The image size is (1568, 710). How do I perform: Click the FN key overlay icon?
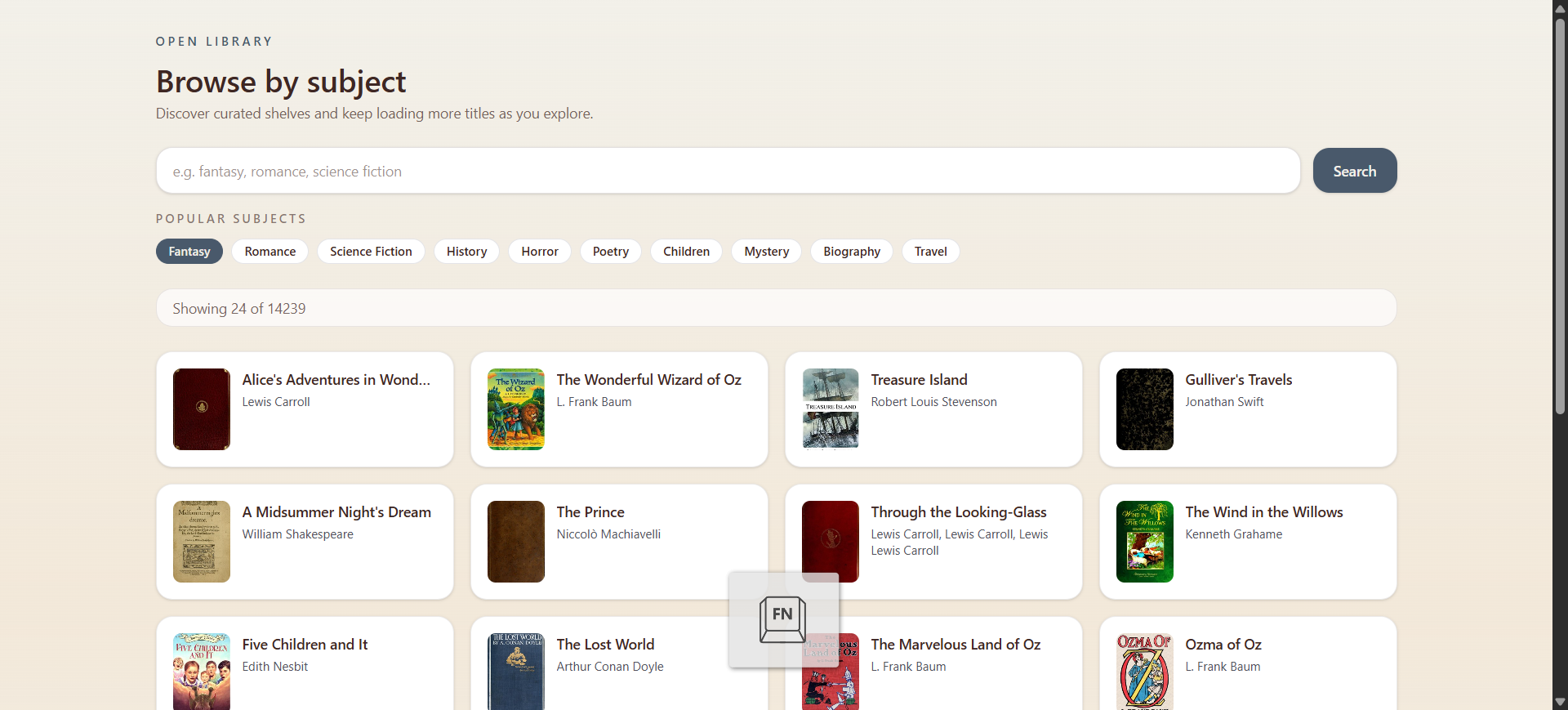[783, 619]
